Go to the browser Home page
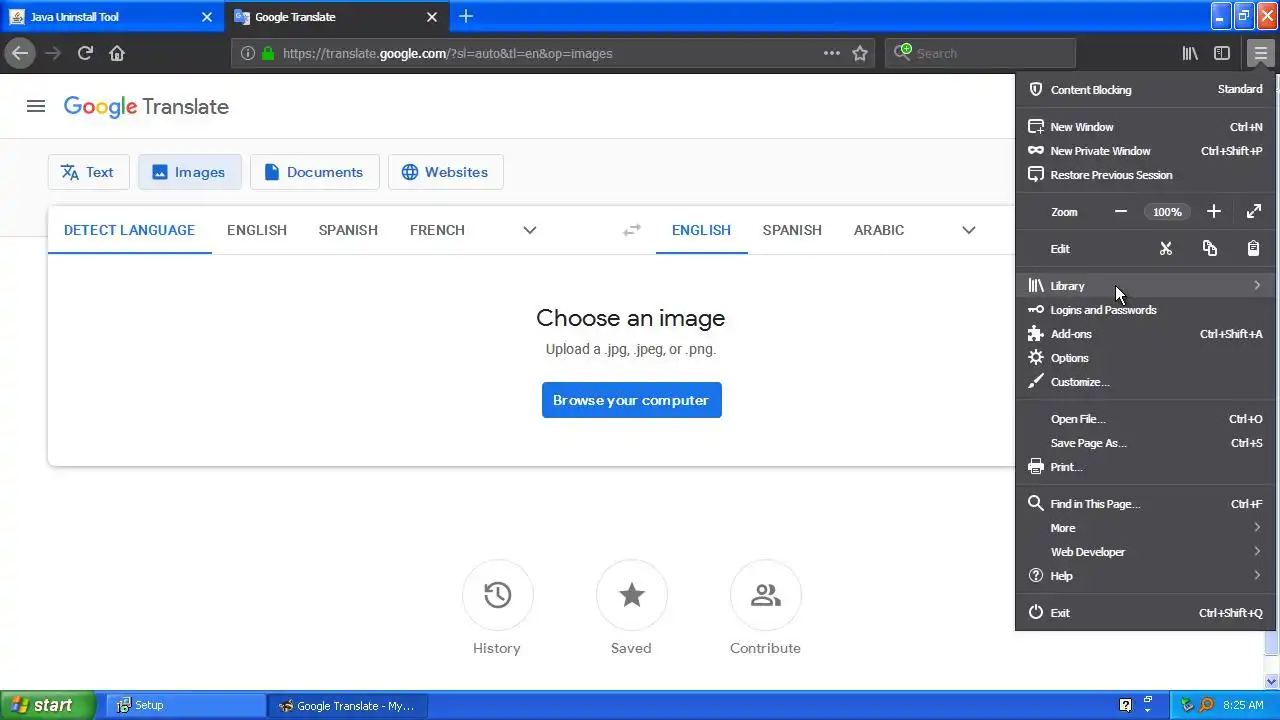This screenshot has height=720, width=1280. (x=117, y=53)
